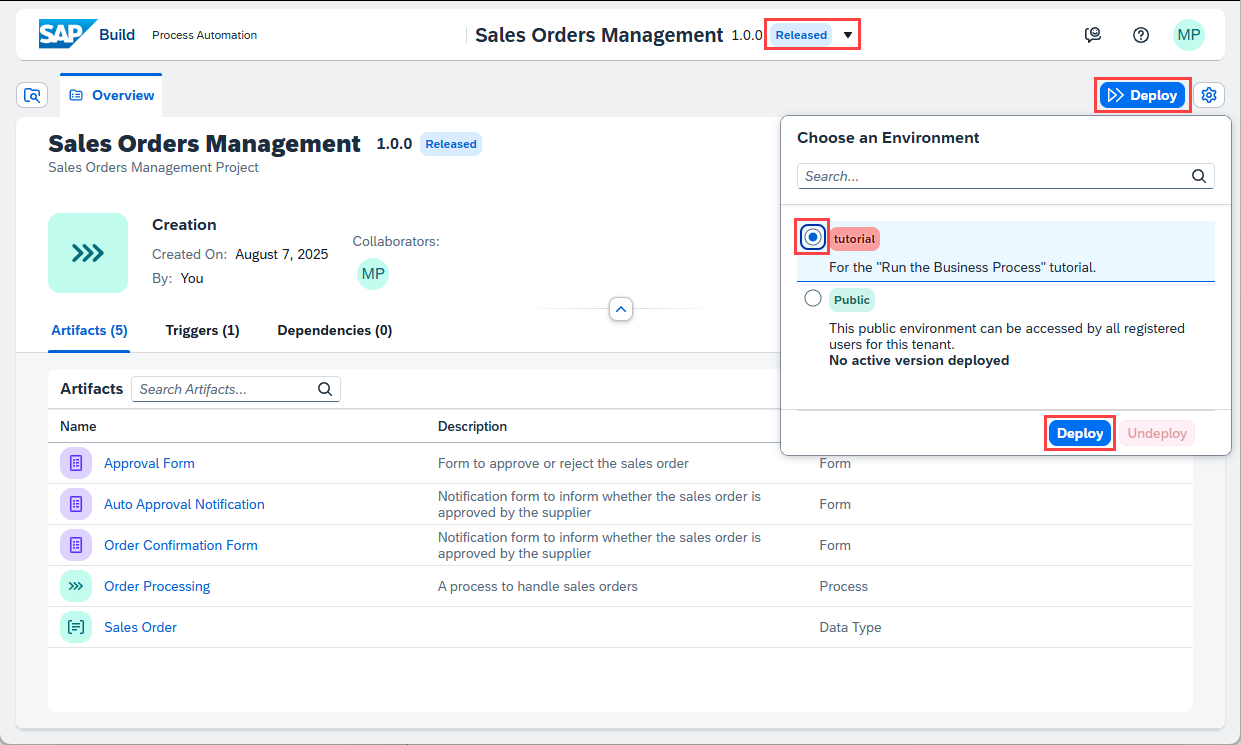The height and width of the screenshot is (745, 1241).
Task: Click the Order Processing process icon
Action: 76,586
